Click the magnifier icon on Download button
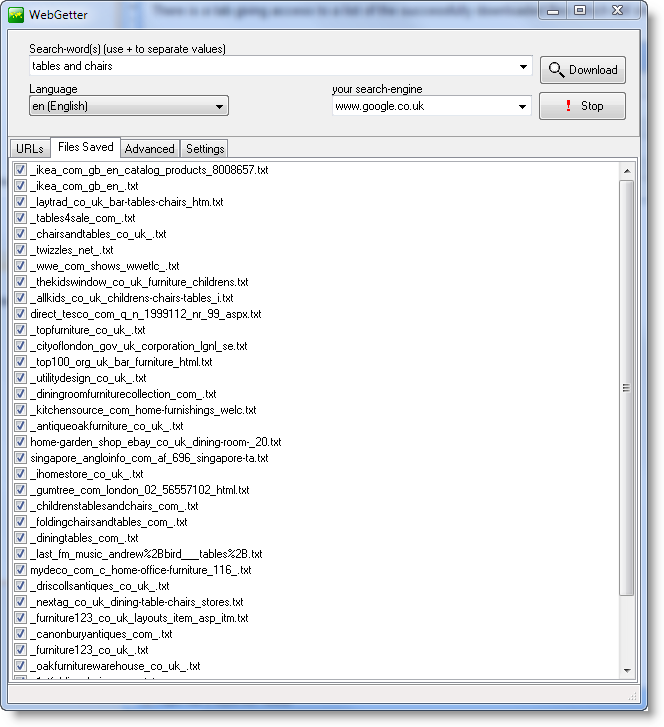 point(556,70)
